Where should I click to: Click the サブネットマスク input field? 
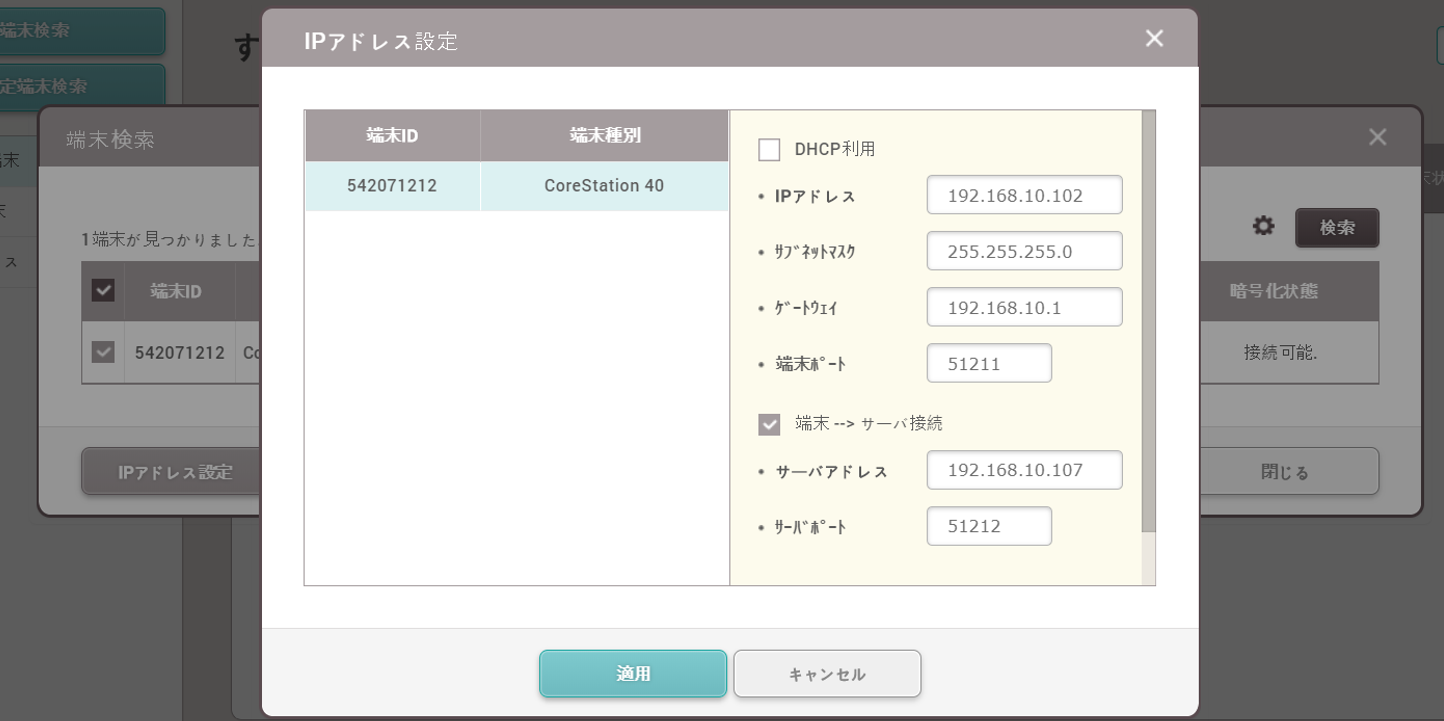tap(1024, 251)
